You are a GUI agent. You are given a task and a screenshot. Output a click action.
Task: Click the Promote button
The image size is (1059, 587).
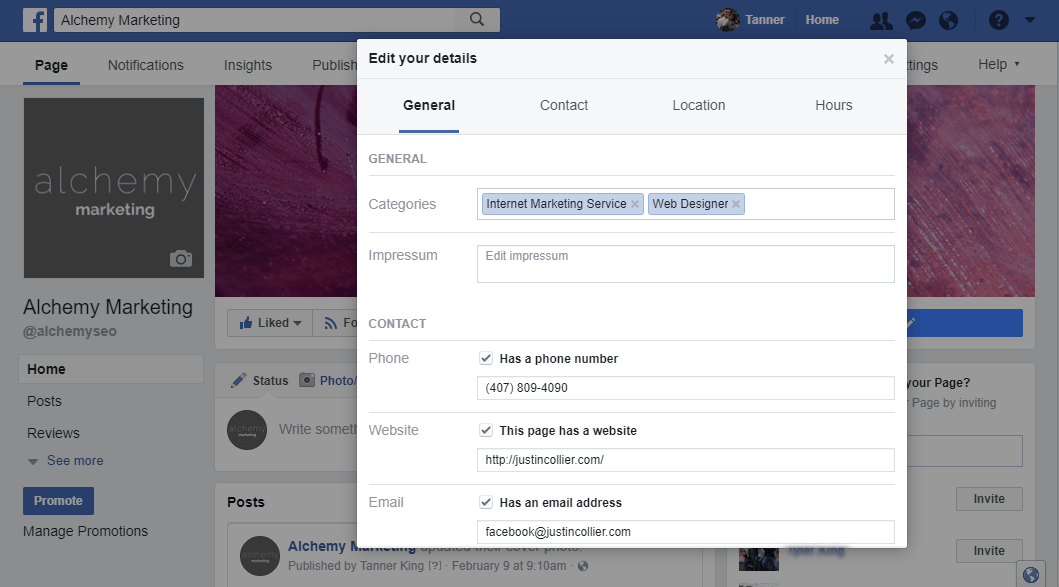[58, 501]
